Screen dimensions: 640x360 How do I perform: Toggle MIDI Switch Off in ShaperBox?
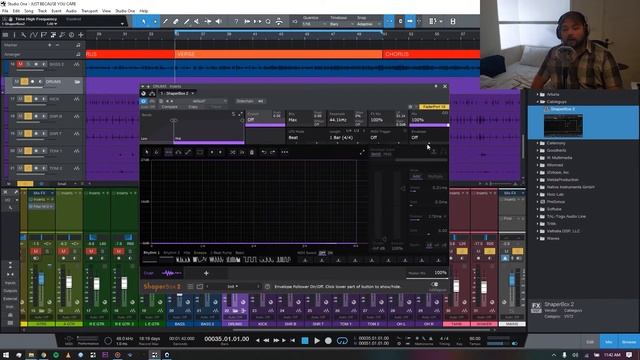322,253
